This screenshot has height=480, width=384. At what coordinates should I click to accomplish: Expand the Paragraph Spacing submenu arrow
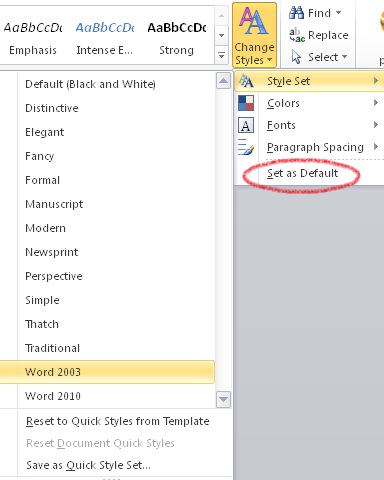[x=376, y=147]
